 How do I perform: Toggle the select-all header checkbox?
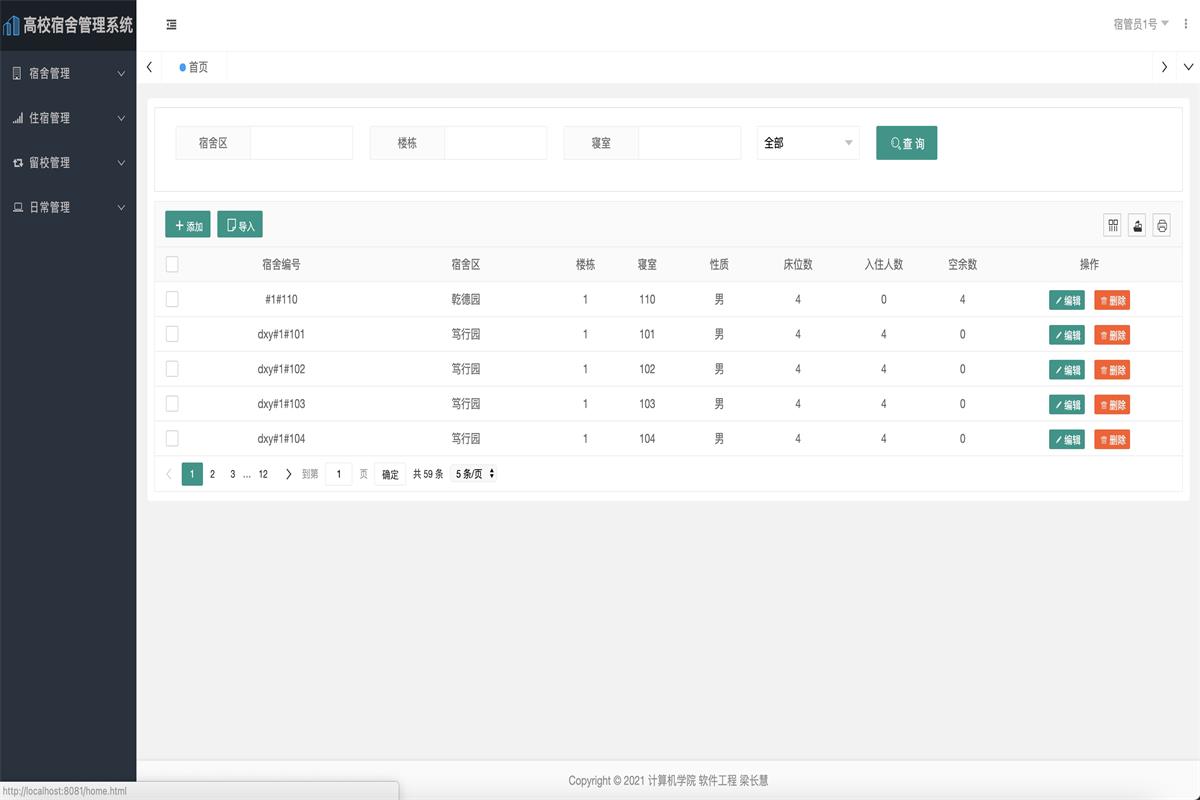(x=172, y=264)
